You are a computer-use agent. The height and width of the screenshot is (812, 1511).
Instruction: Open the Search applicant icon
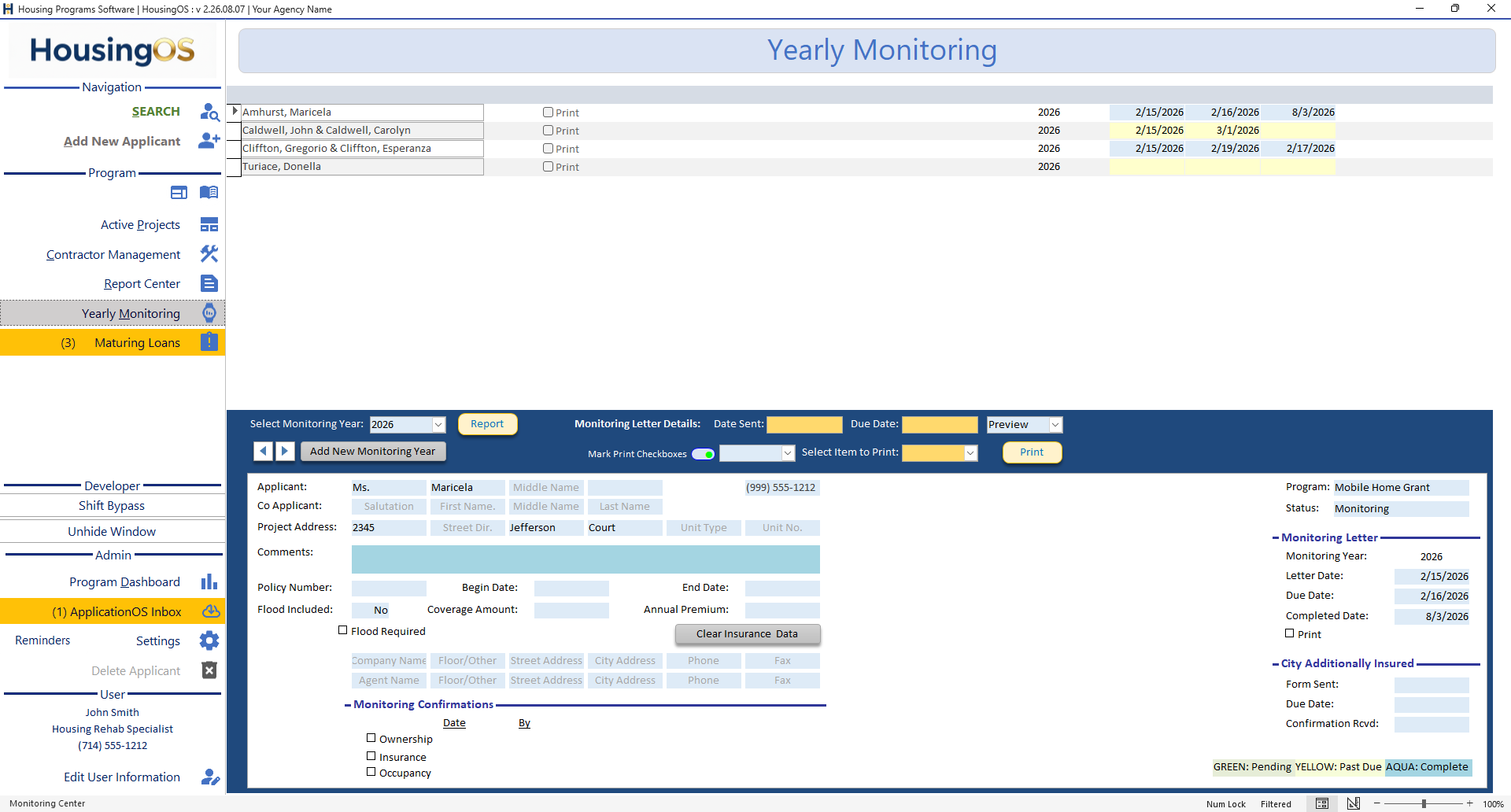[209, 112]
